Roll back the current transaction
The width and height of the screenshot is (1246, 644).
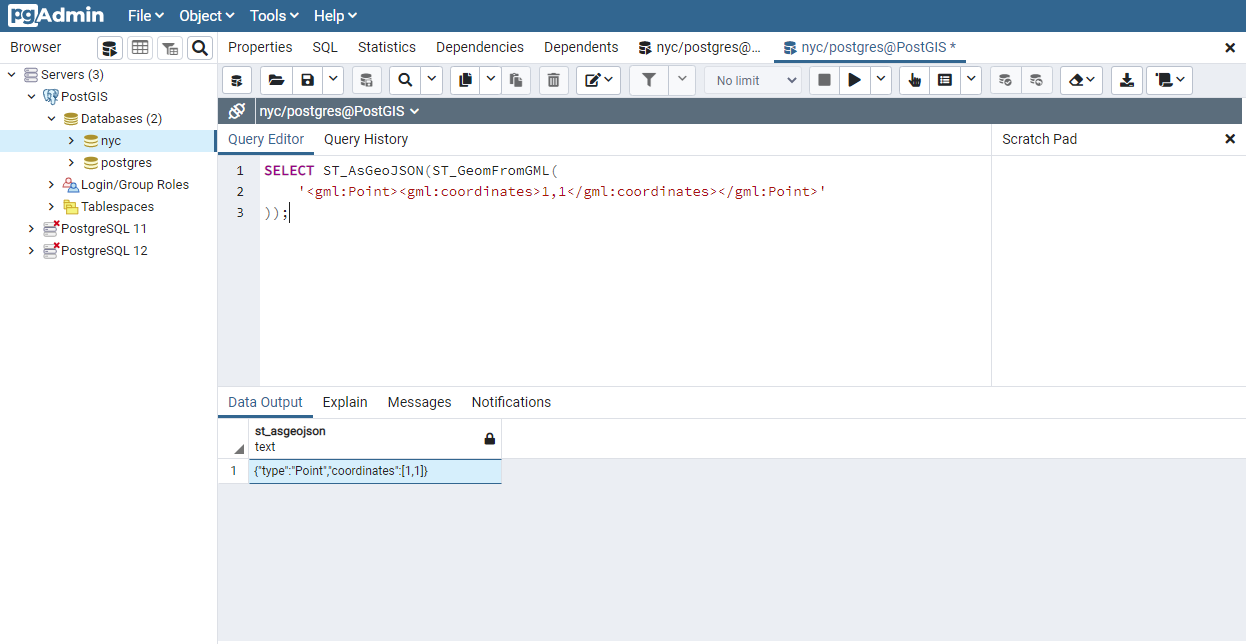[x=1034, y=80]
